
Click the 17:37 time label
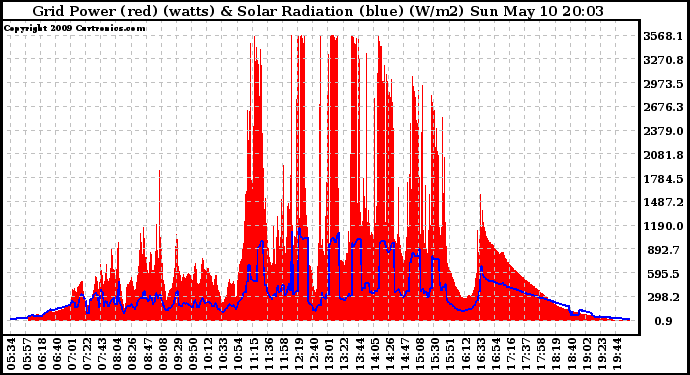tap(524, 353)
